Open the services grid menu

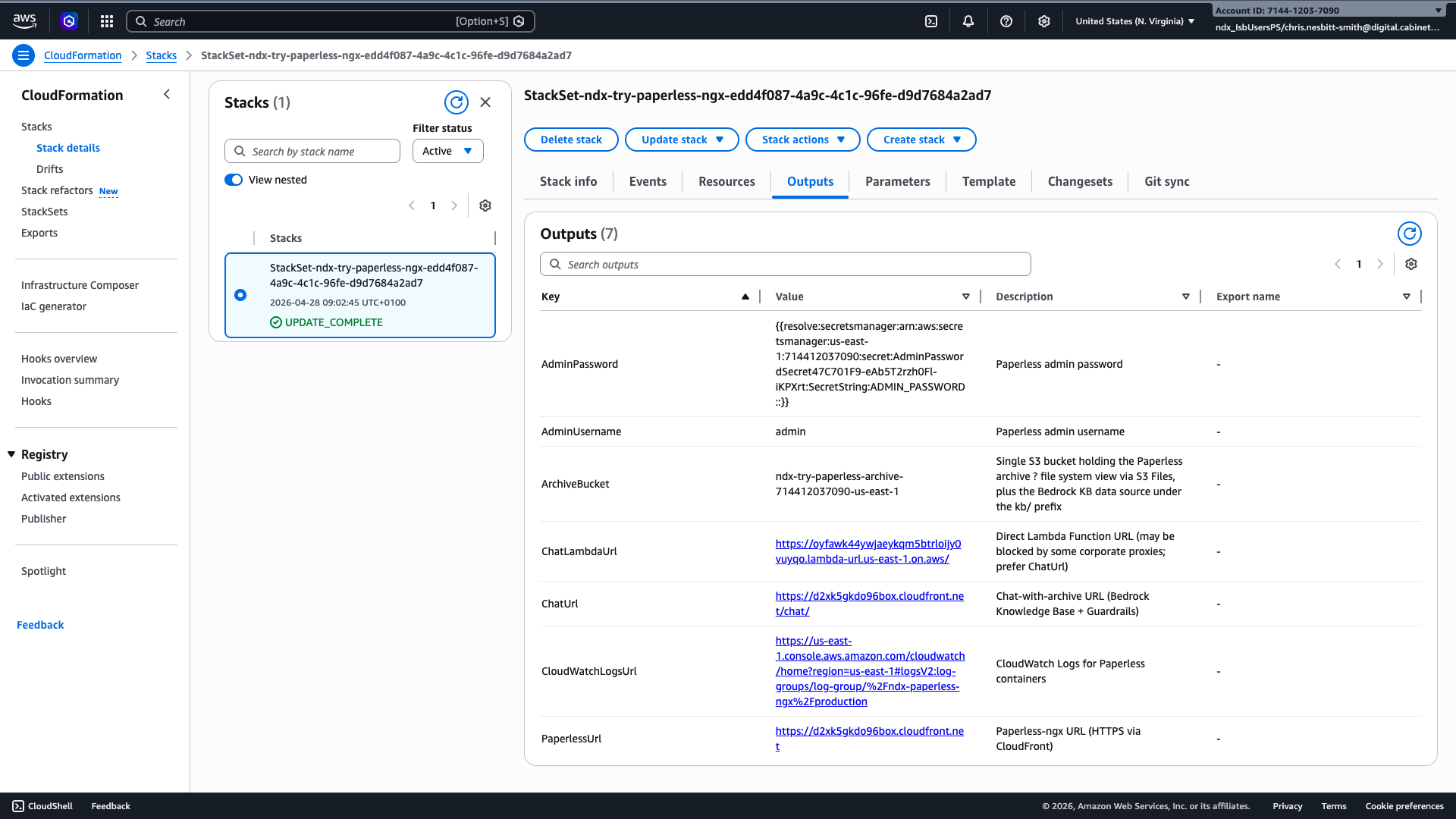point(107,21)
